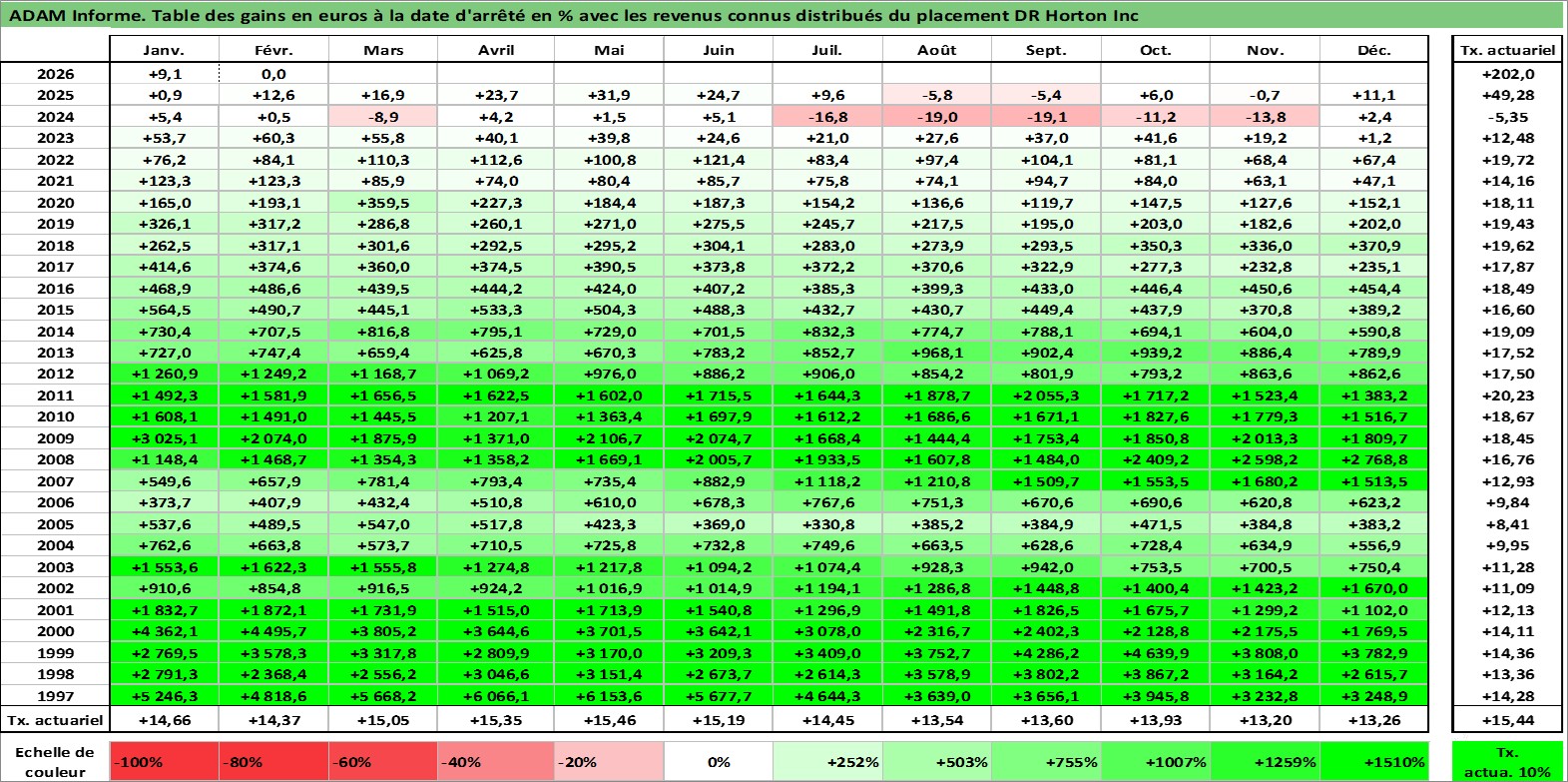Select the Août column header
This screenshot has width=1568, height=782.
tap(937, 50)
